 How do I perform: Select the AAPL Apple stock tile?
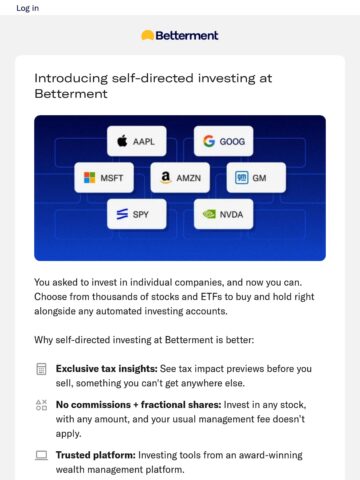coord(137,141)
